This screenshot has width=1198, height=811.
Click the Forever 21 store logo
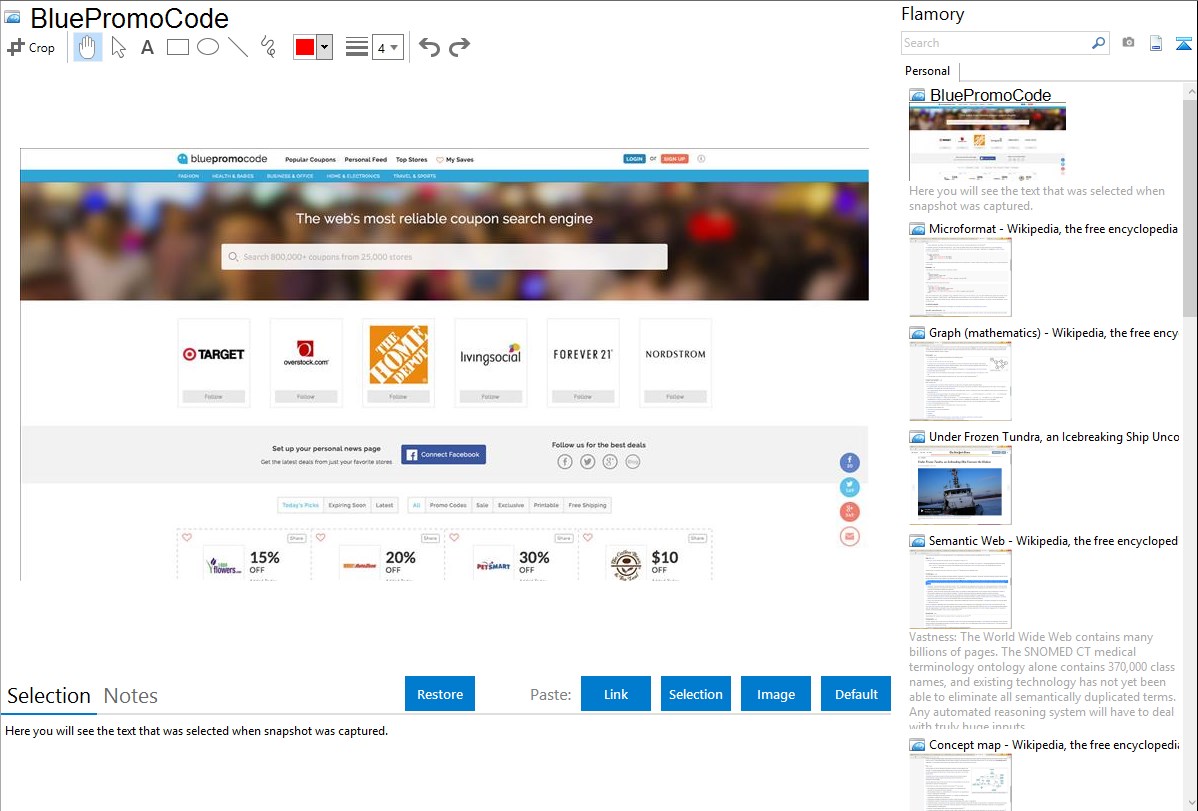[x=582, y=354]
